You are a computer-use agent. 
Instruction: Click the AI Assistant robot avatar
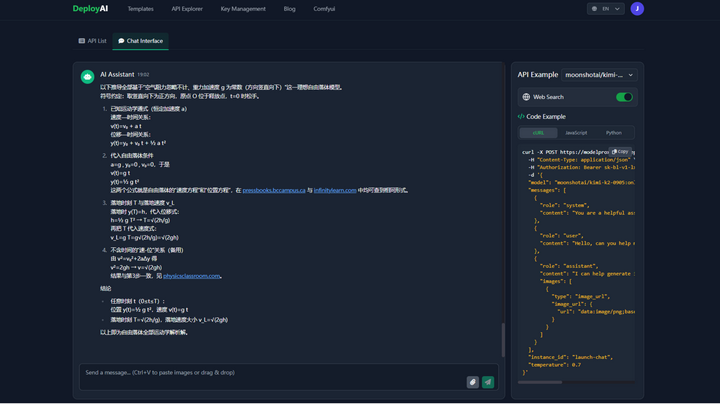point(87,77)
